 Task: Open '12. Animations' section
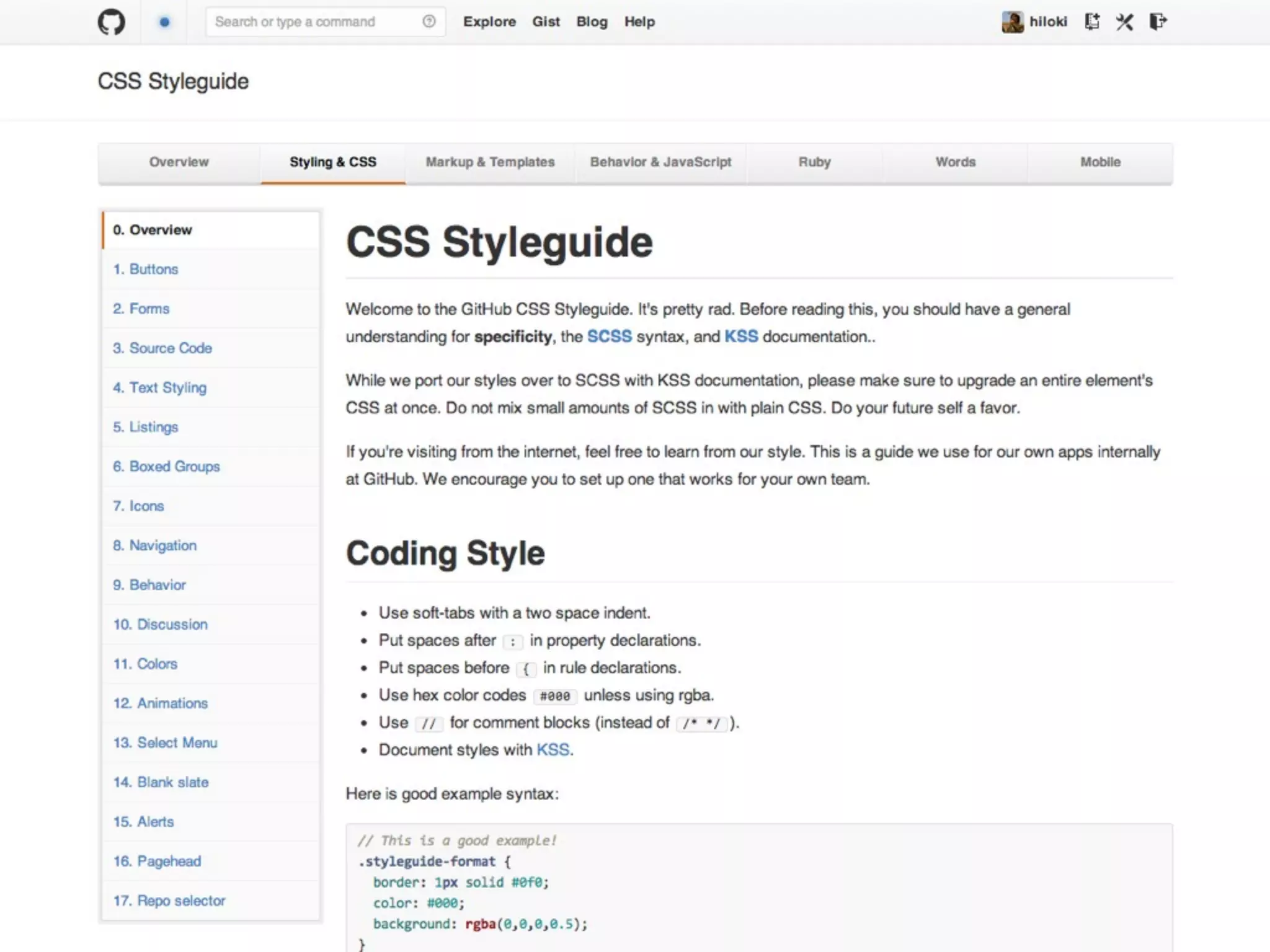click(211, 703)
